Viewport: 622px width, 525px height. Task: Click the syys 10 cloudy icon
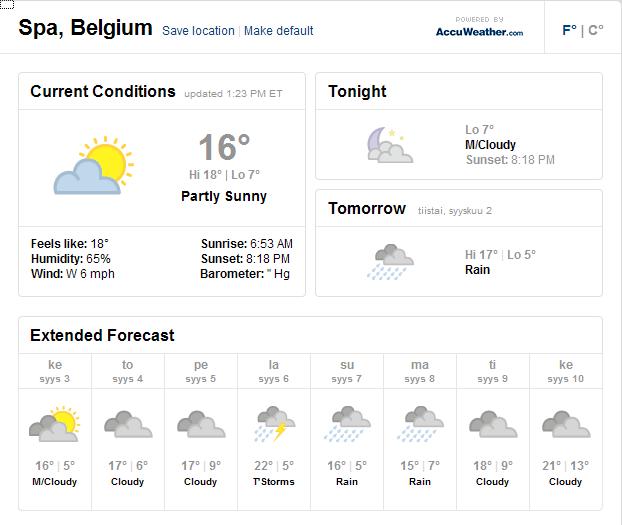point(566,424)
